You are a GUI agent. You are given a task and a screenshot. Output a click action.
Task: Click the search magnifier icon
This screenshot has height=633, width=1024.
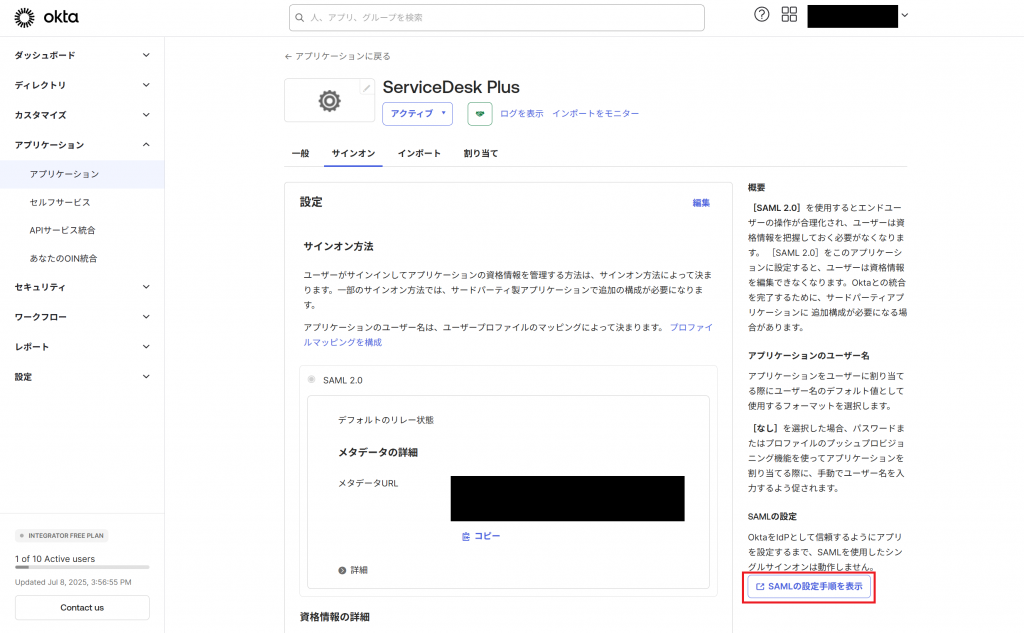tap(300, 18)
